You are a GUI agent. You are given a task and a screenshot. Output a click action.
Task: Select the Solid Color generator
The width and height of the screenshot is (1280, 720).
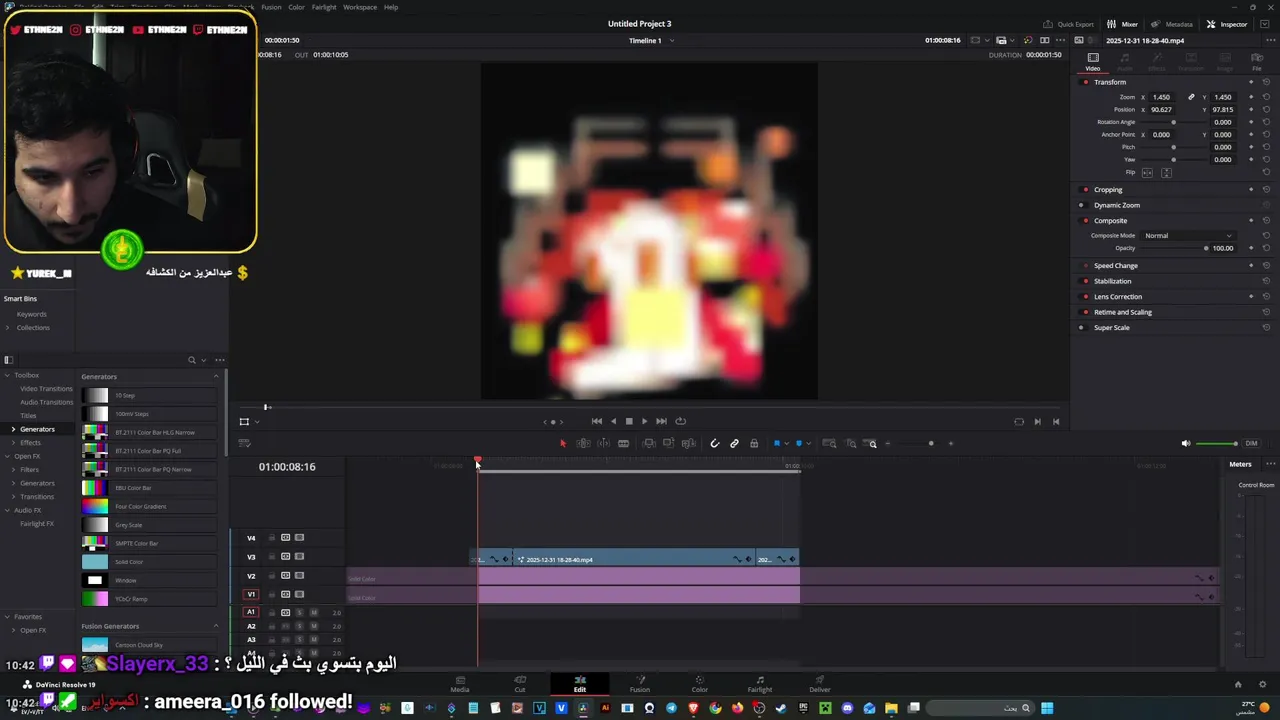click(148, 562)
